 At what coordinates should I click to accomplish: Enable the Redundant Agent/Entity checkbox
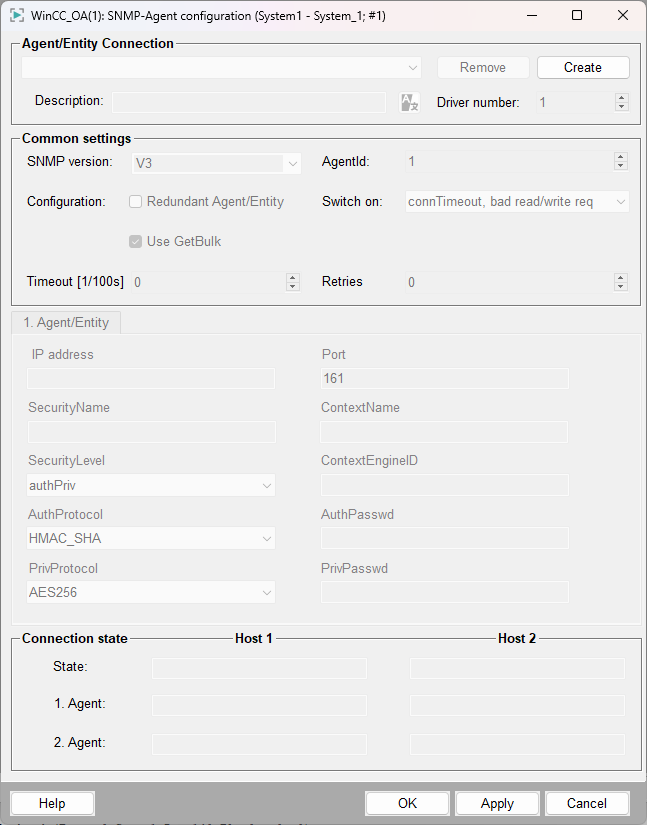tap(136, 201)
